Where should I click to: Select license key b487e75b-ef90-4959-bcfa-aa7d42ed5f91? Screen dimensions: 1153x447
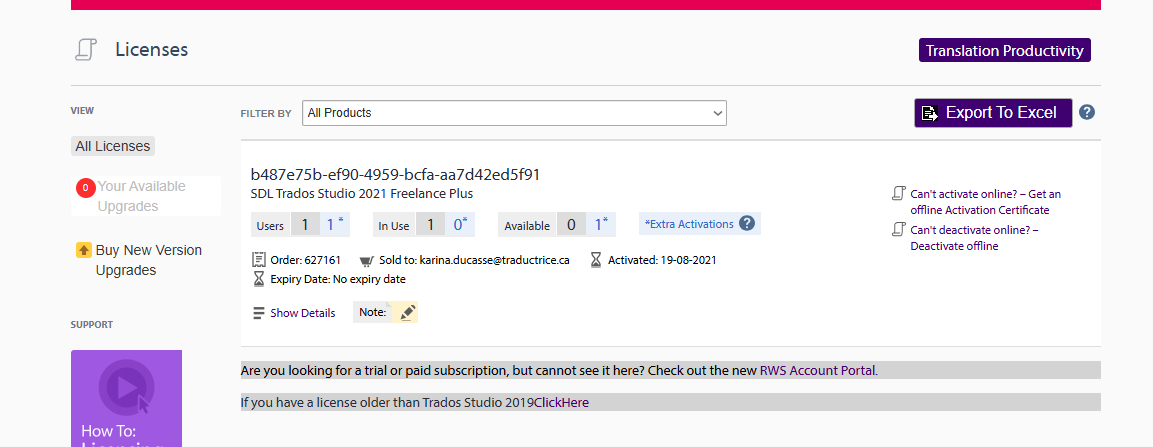click(396, 174)
